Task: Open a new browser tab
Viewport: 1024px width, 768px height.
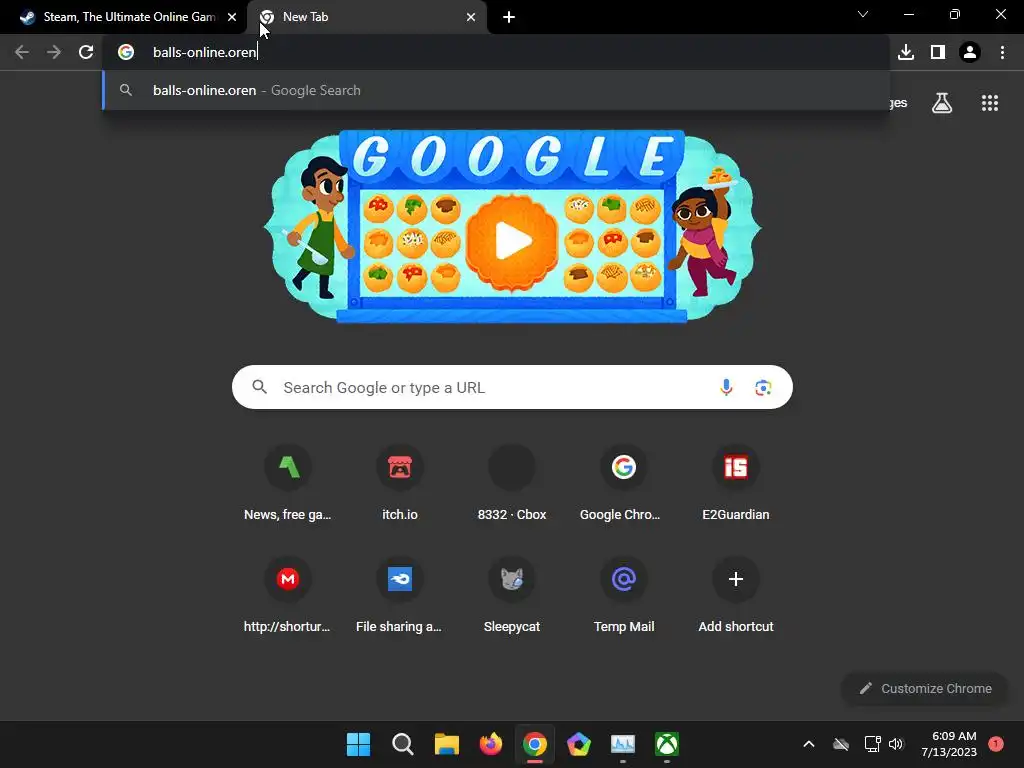Action: pyautogui.click(x=509, y=17)
